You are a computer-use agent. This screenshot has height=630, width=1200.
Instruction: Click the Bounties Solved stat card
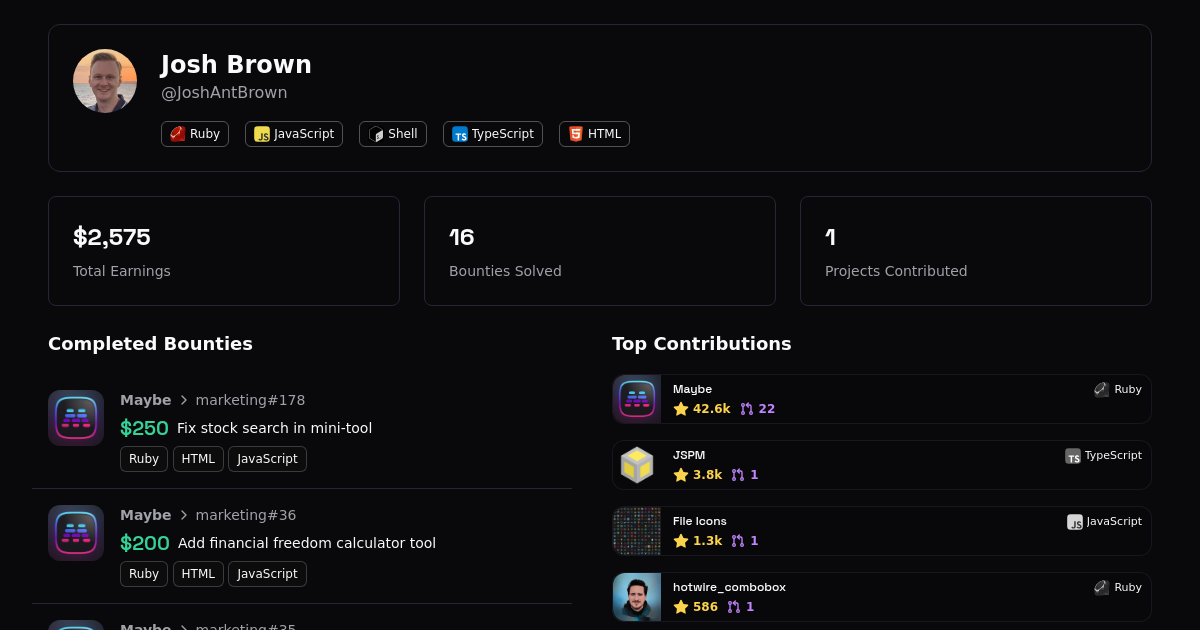(600, 251)
